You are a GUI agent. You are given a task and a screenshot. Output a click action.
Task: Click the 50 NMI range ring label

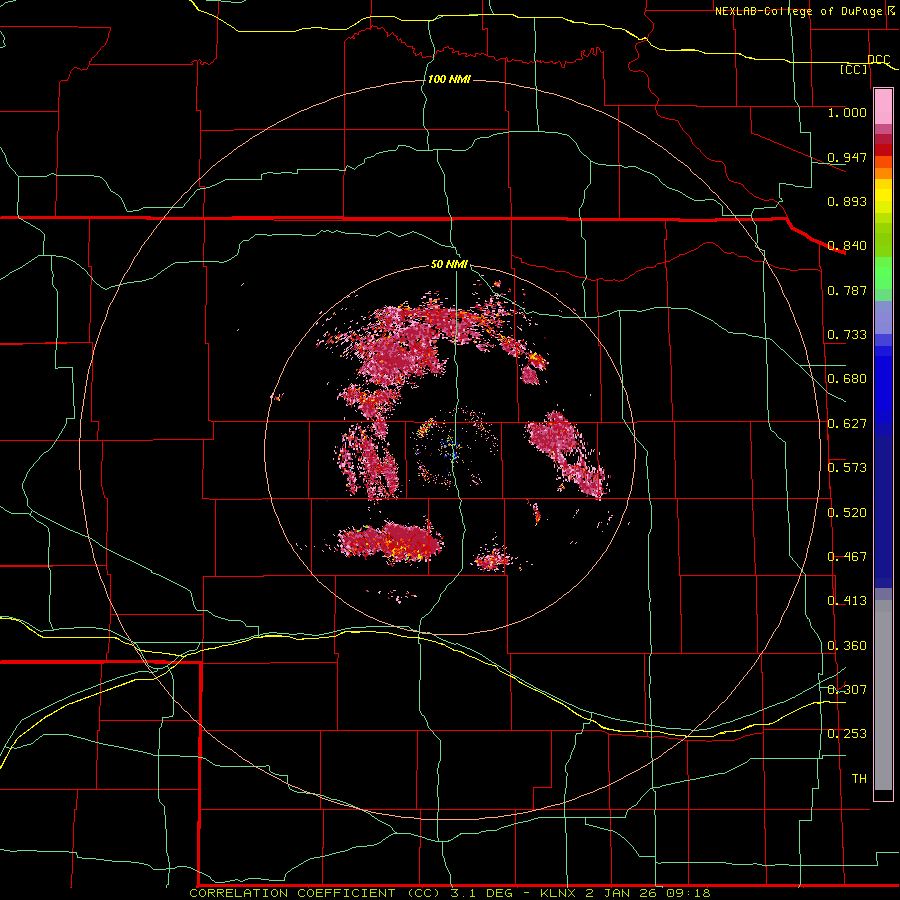pyautogui.click(x=449, y=264)
